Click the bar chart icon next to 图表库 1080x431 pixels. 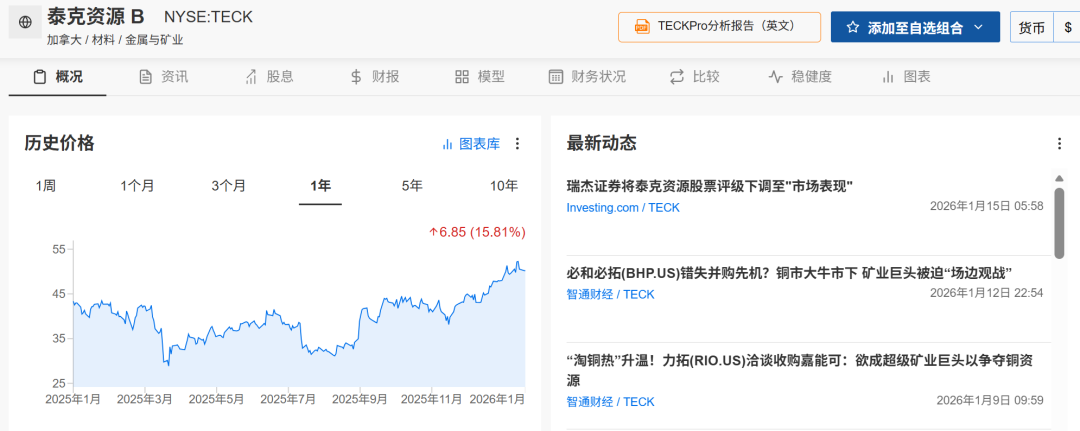click(448, 144)
